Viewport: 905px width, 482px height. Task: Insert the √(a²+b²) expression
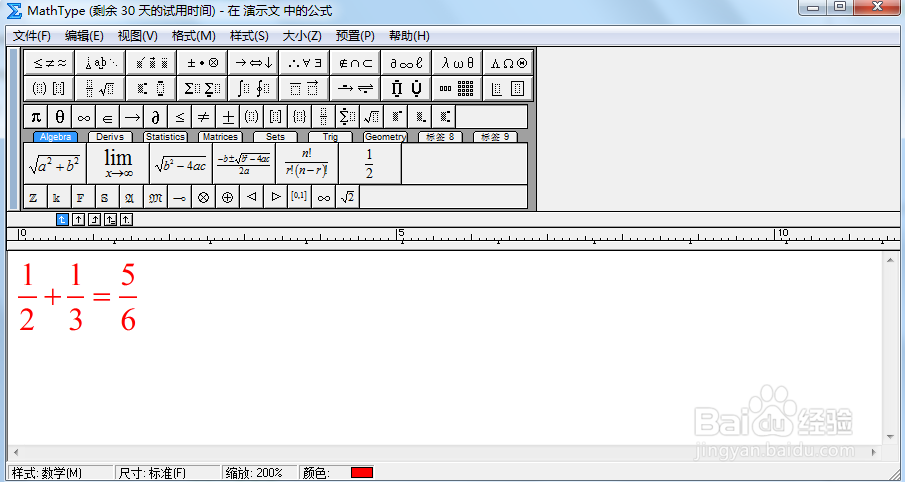click(x=55, y=163)
